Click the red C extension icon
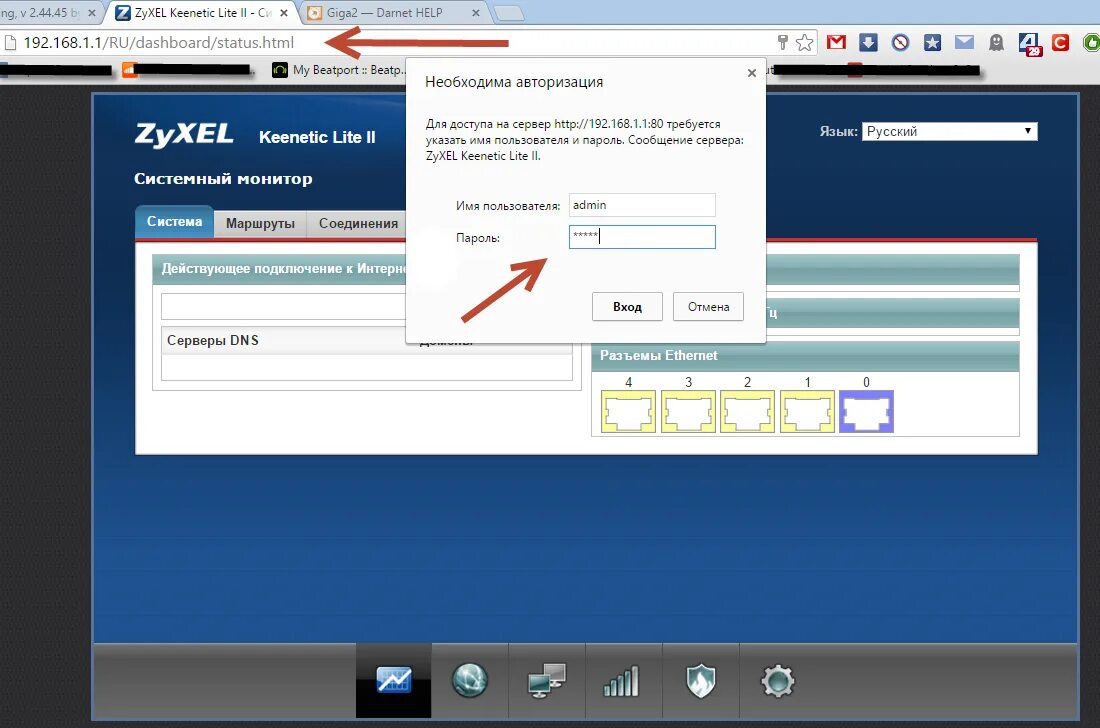The height and width of the screenshot is (728, 1100). pyautogui.click(x=1060, y=43)
